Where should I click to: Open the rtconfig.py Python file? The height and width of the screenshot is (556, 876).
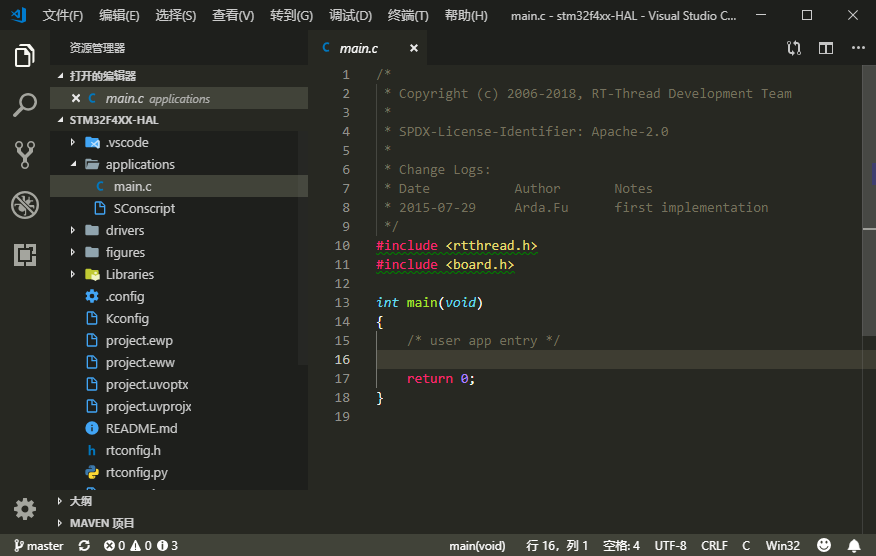click(179, 472)
